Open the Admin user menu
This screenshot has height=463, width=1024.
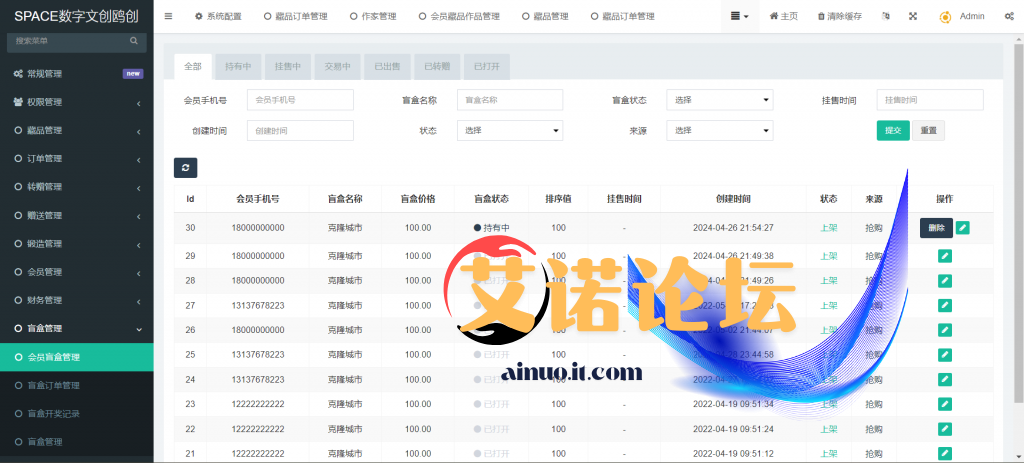[x=962, y=16]
